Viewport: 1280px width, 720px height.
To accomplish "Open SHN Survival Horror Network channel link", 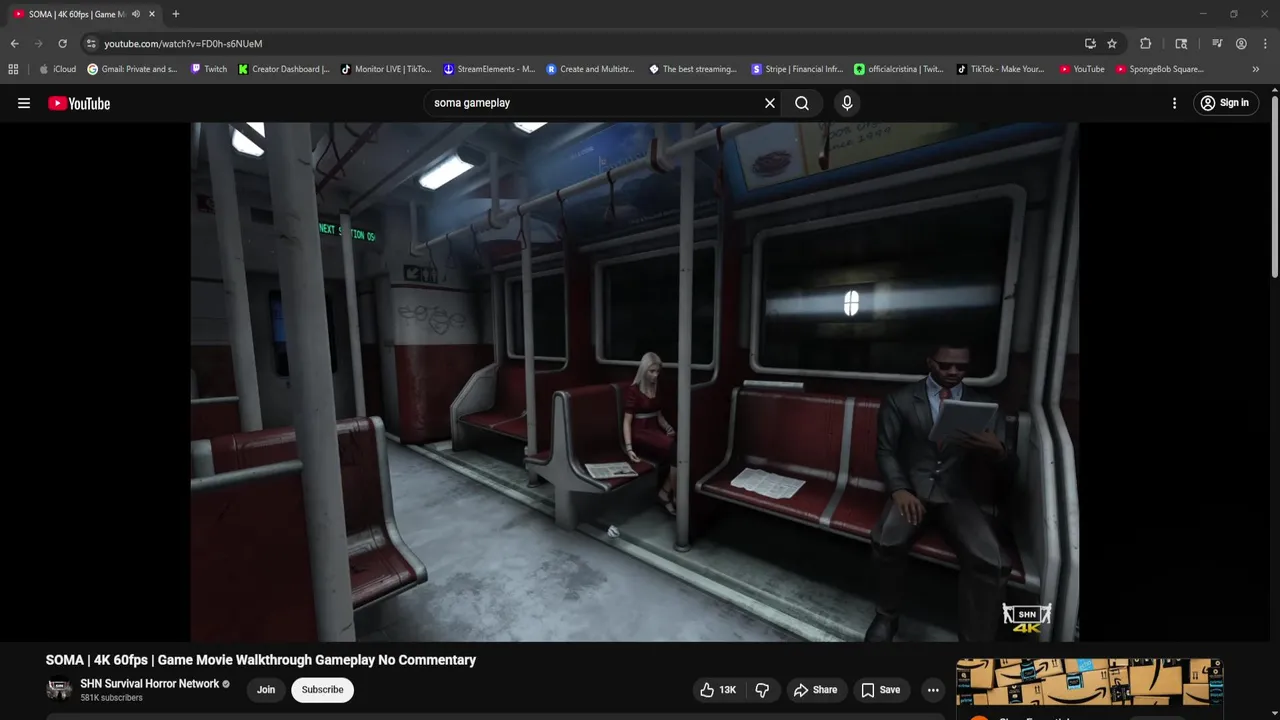I will [x=150, y=684].
